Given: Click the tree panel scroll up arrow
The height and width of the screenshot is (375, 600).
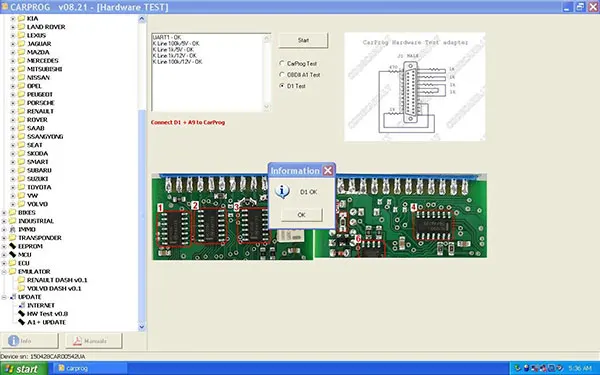Looking at the screenshot, I should click(142, 19).
